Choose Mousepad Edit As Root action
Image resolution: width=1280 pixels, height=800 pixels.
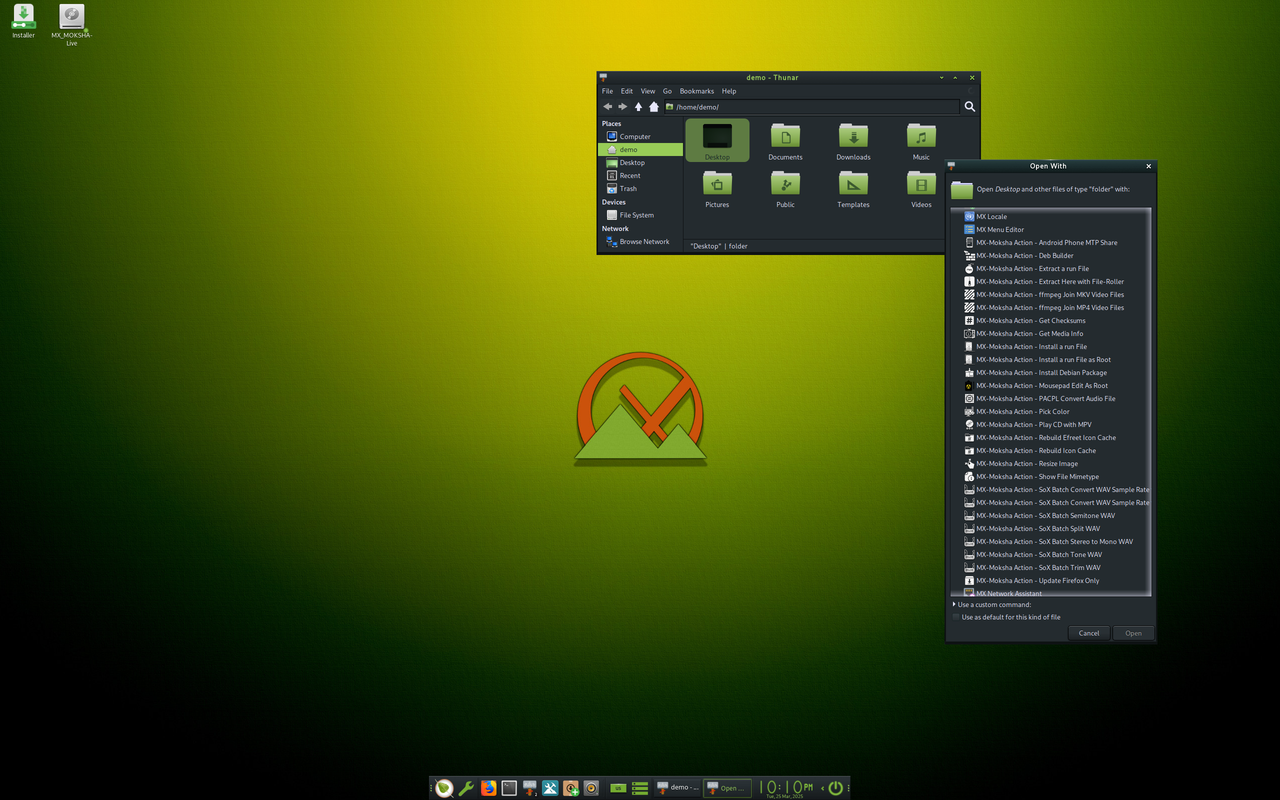click(x=1051, y=385)
